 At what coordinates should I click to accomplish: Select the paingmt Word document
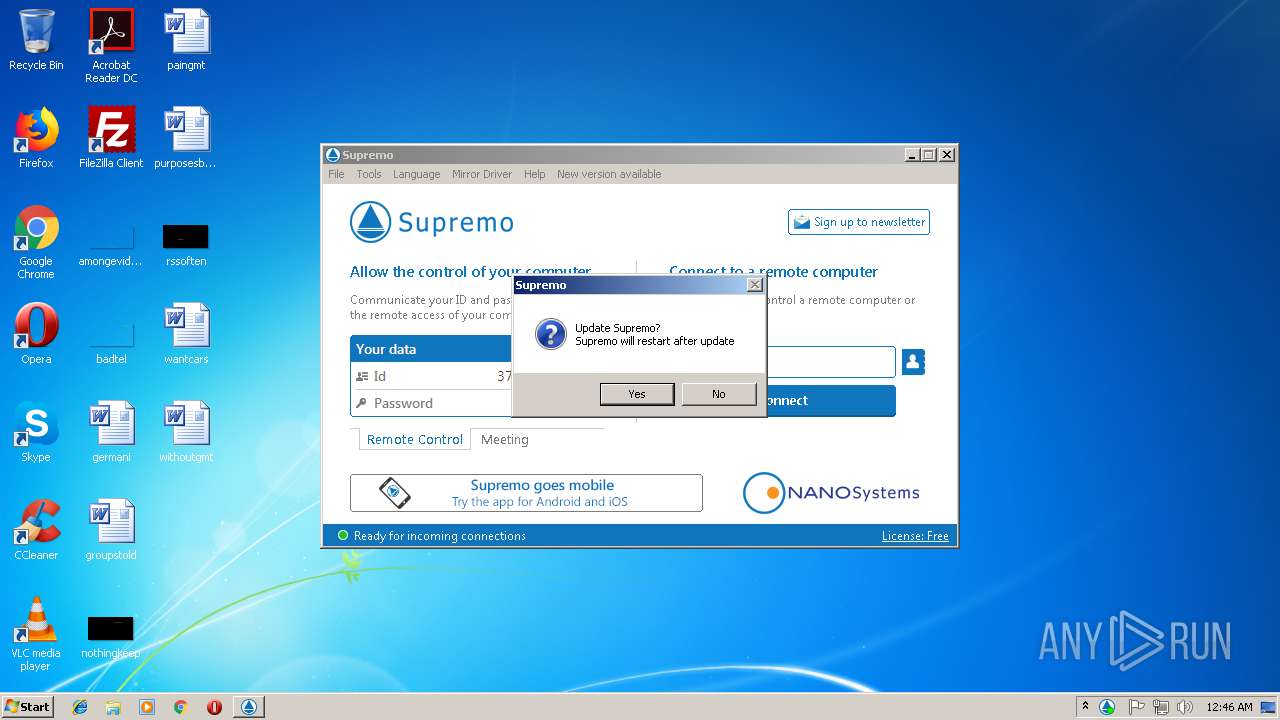(186, 41)
